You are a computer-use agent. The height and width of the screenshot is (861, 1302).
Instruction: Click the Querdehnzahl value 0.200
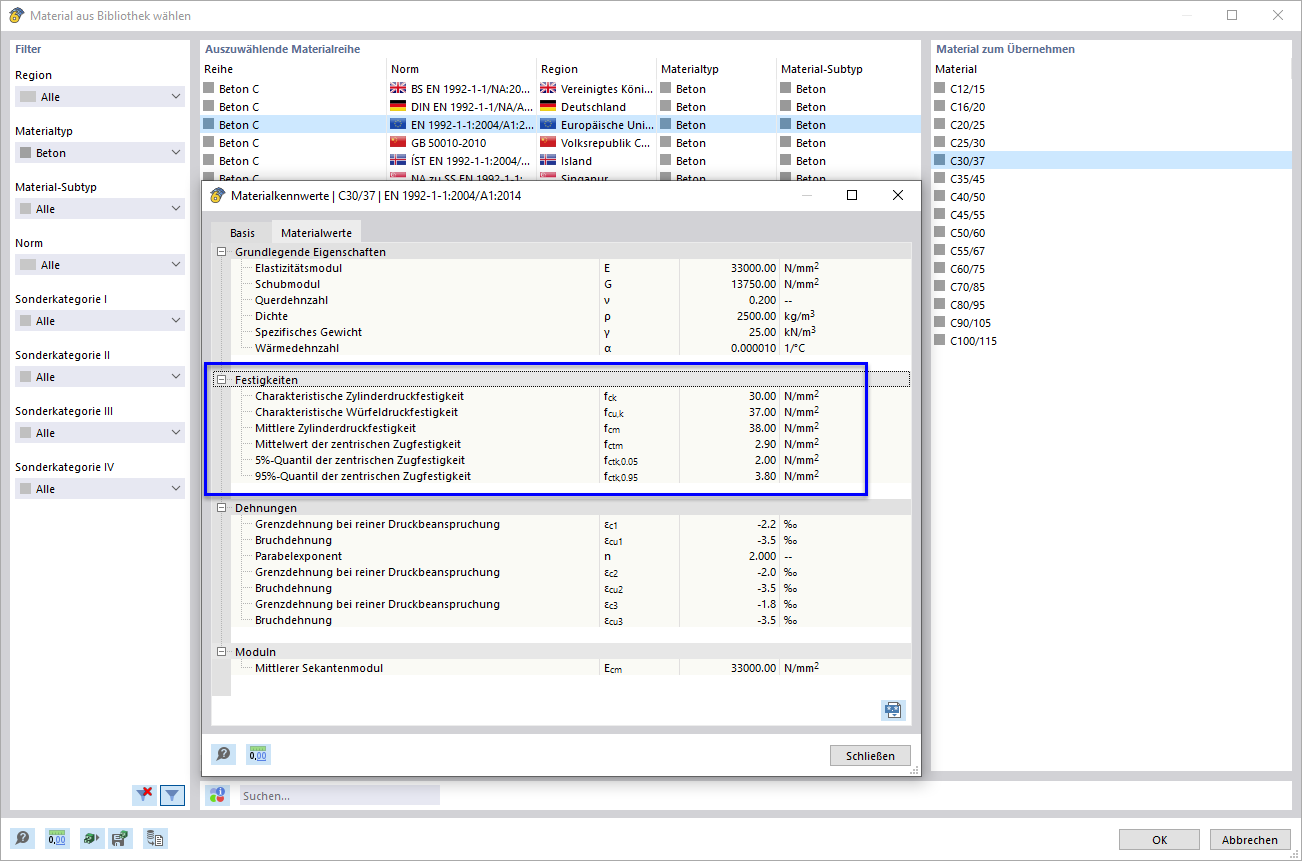(x=762, y=300)
